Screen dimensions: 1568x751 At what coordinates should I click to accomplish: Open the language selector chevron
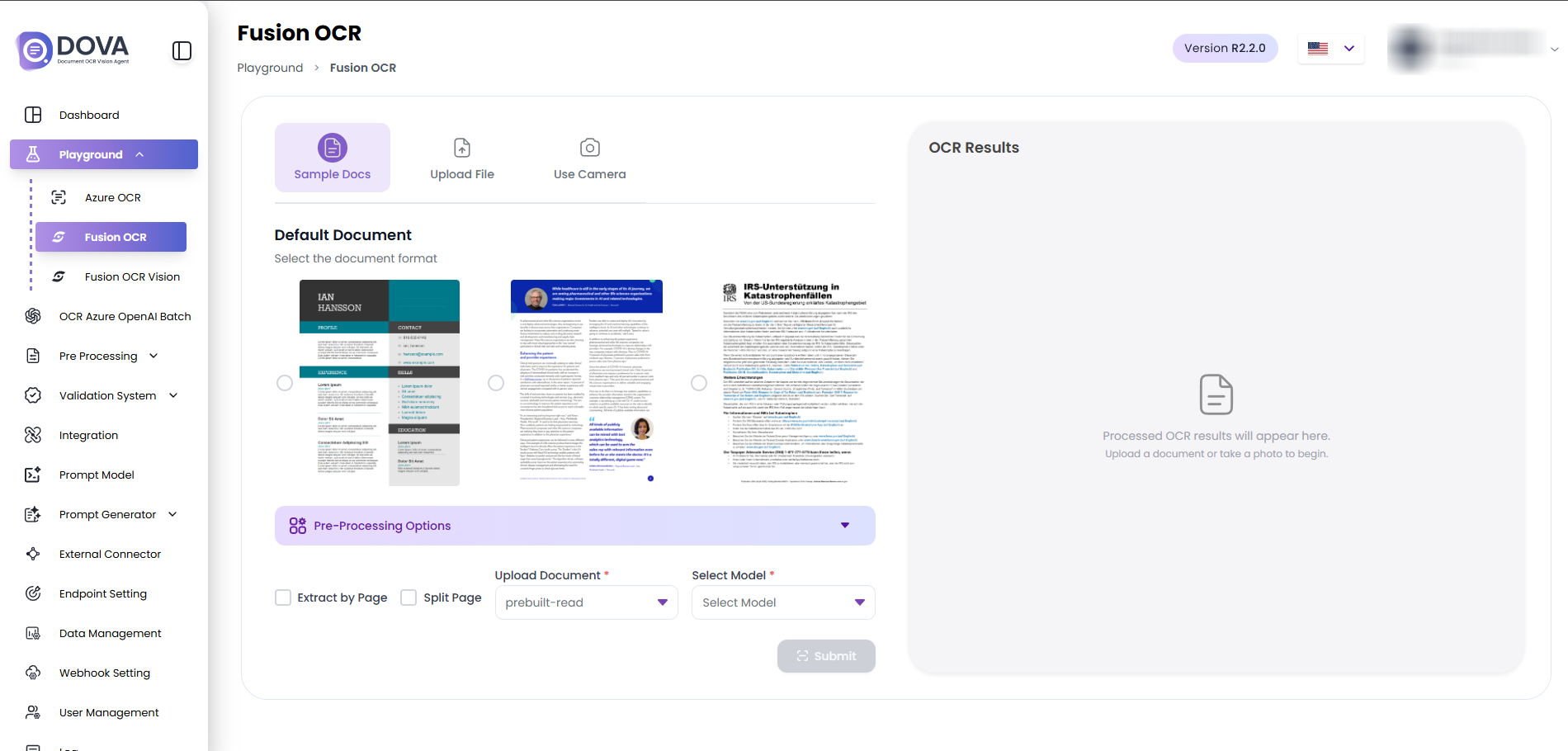click(x=1349, y=49)
